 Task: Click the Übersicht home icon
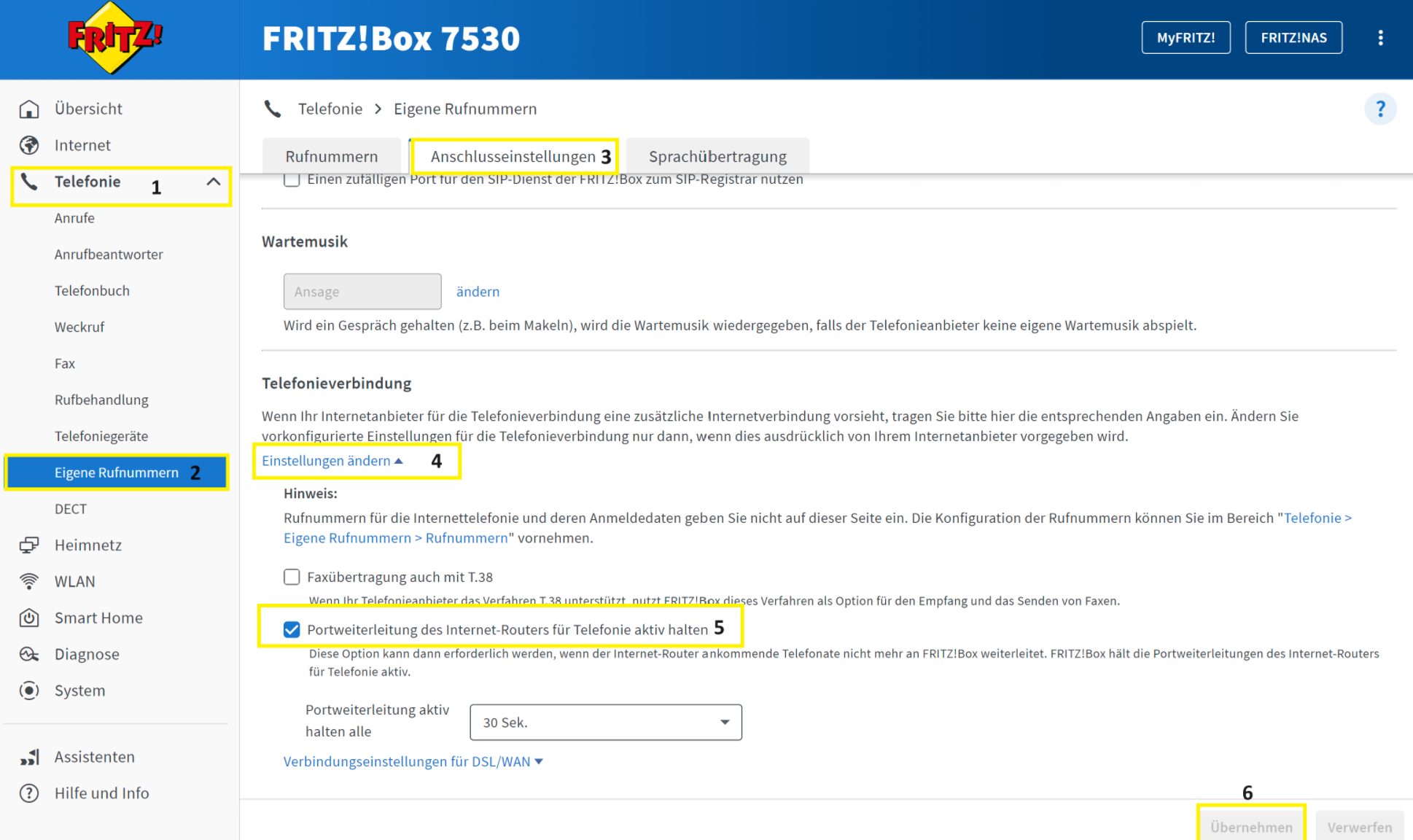point(29,109)
